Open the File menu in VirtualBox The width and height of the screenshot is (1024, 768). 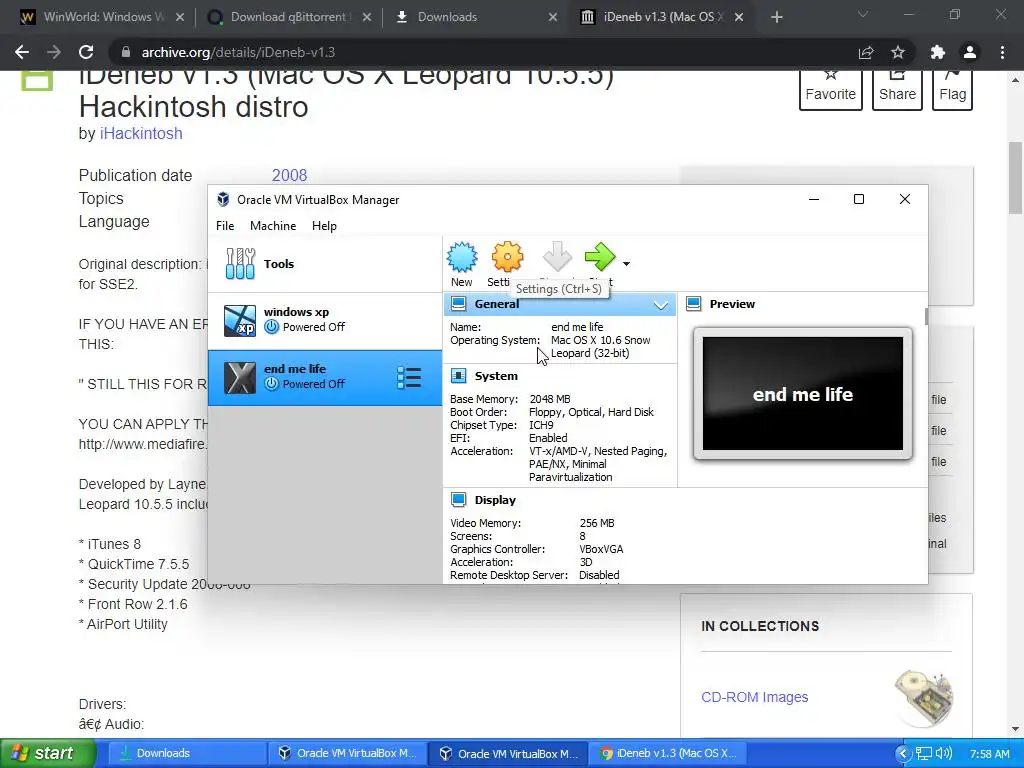tap(225, 225)
